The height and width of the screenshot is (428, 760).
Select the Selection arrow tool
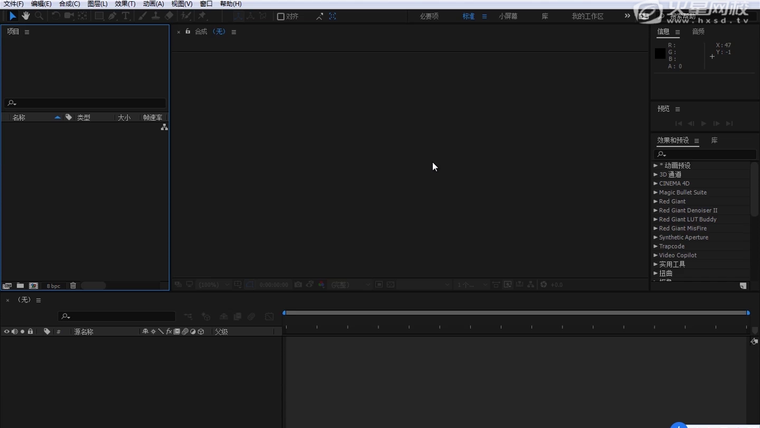point(12,16)
